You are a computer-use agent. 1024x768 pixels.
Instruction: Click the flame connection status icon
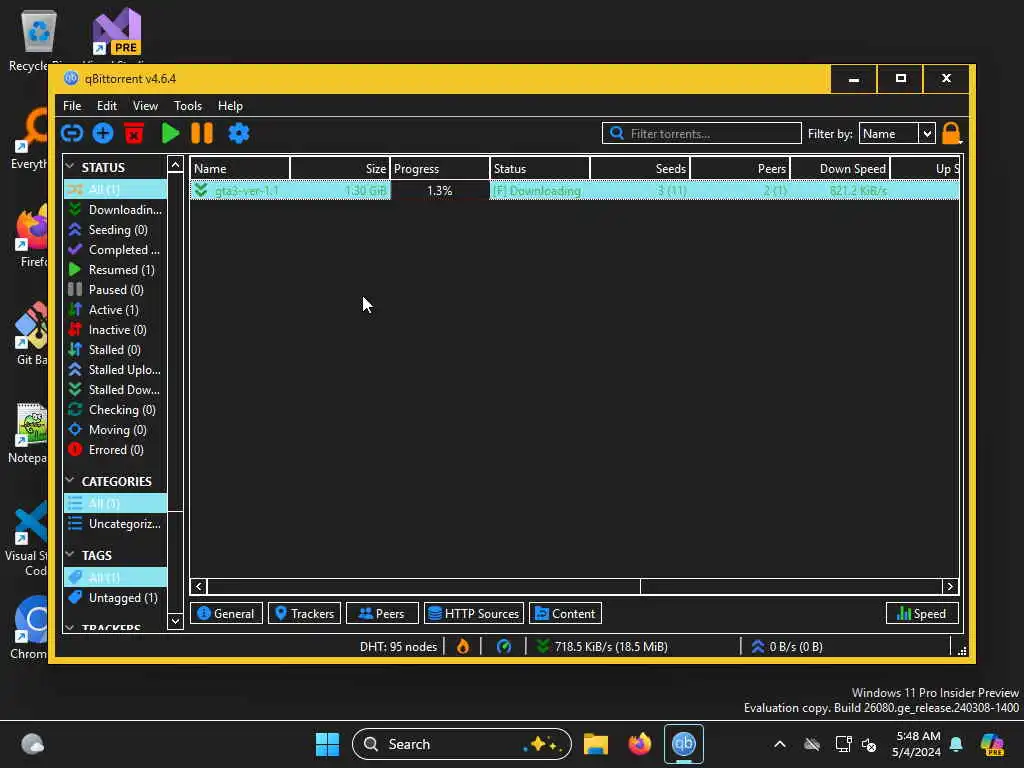[x=462, y=647]
